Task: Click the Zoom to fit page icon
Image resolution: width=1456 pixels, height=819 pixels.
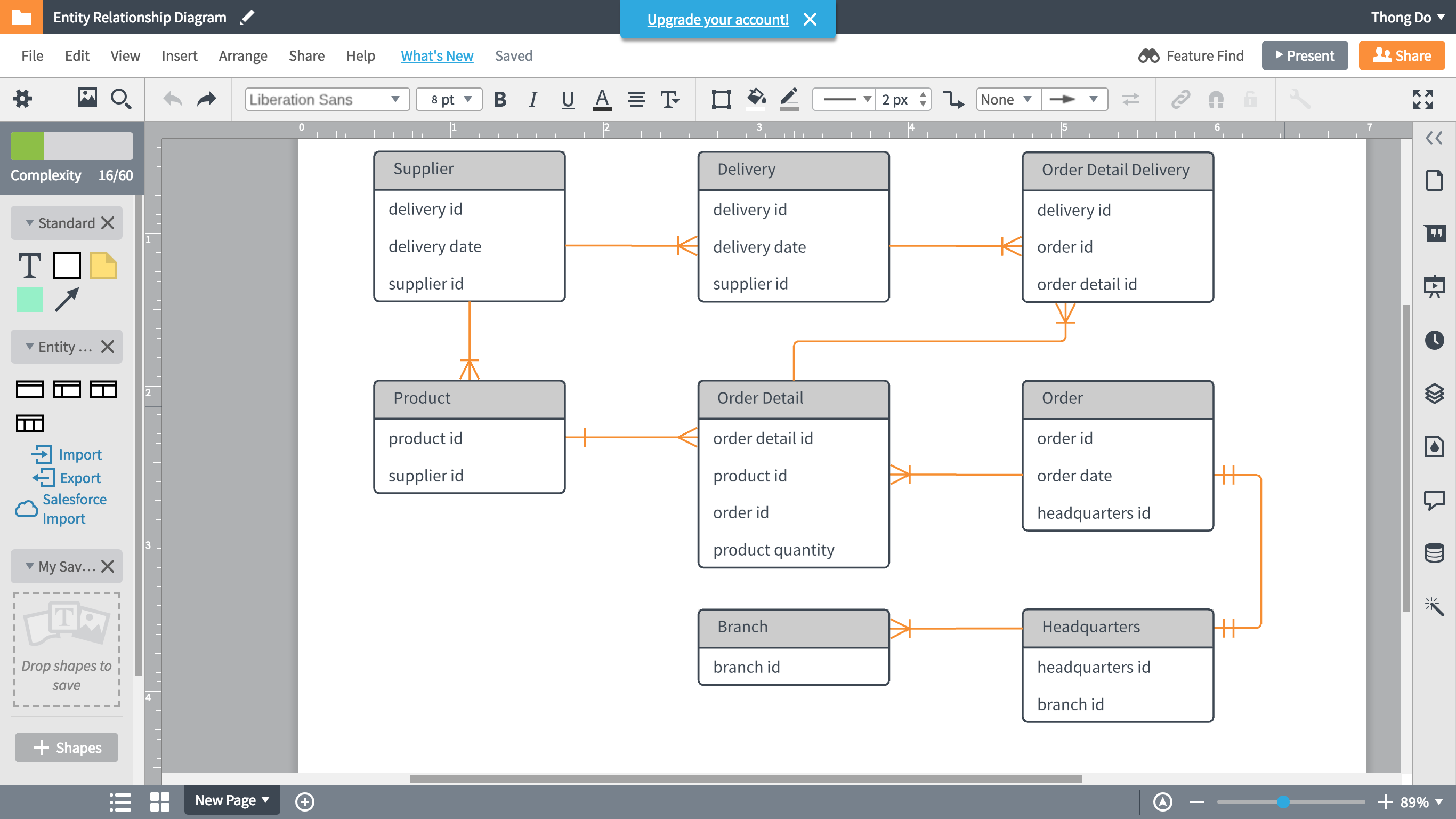Action: click(x=1422, y=98)
